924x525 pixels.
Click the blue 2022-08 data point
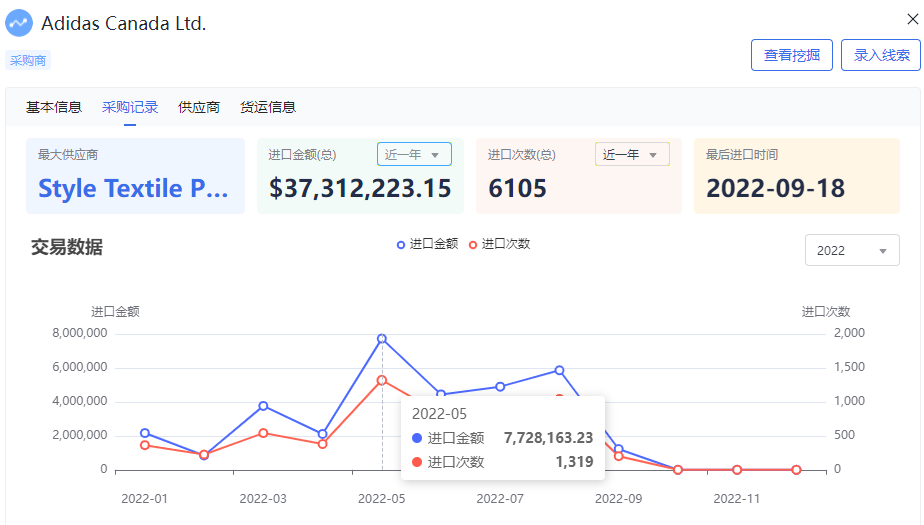pos(559,371)
